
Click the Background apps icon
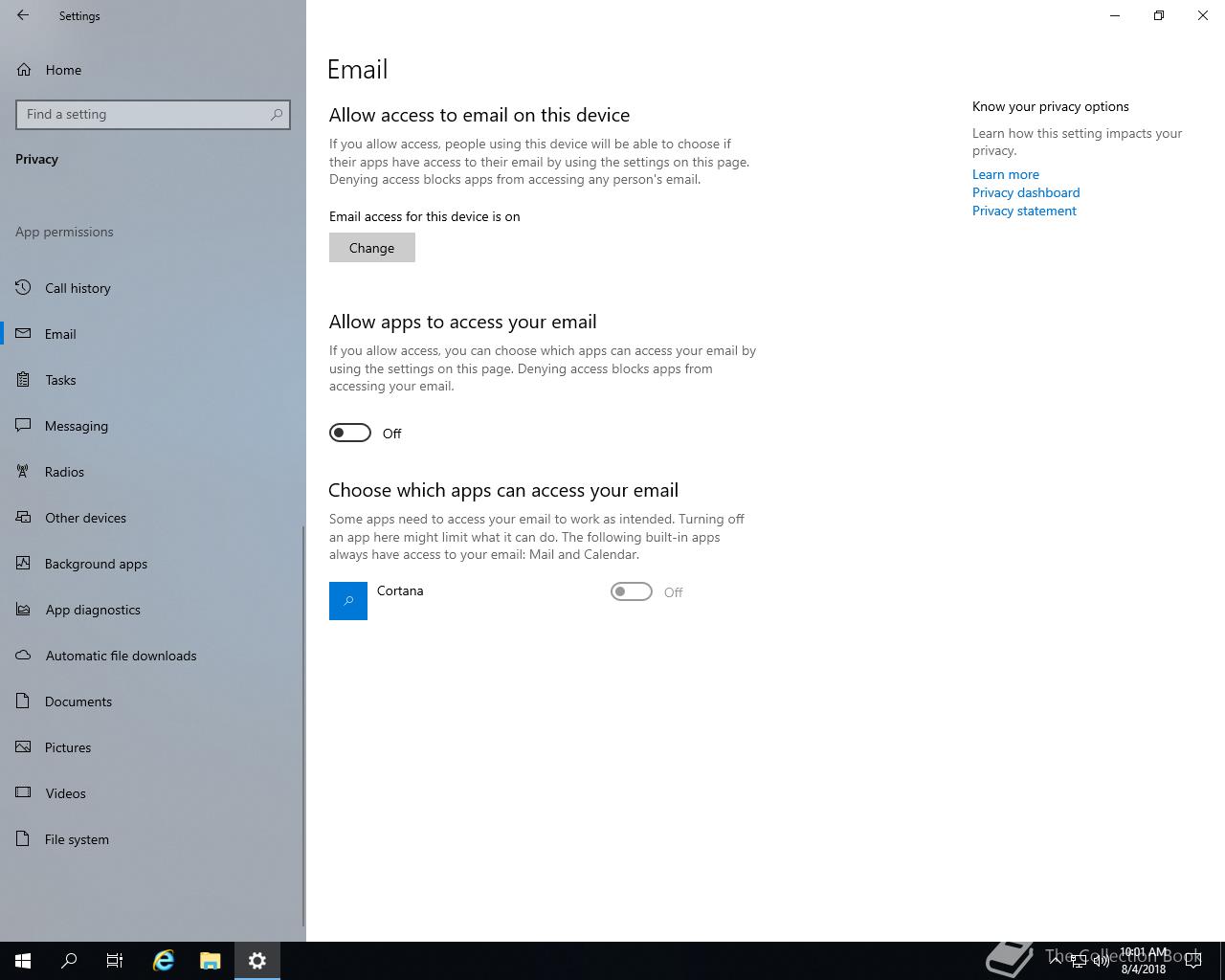(24, 563)
